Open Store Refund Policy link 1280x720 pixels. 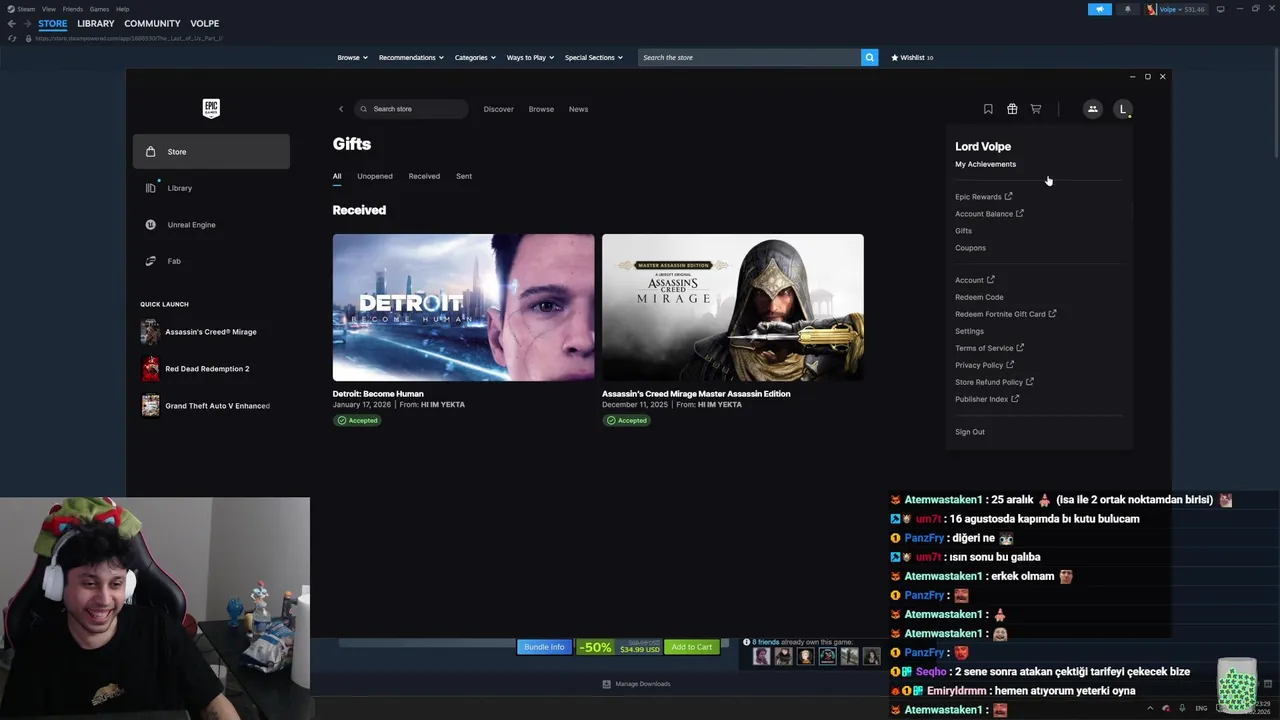(x=994, y=382)
